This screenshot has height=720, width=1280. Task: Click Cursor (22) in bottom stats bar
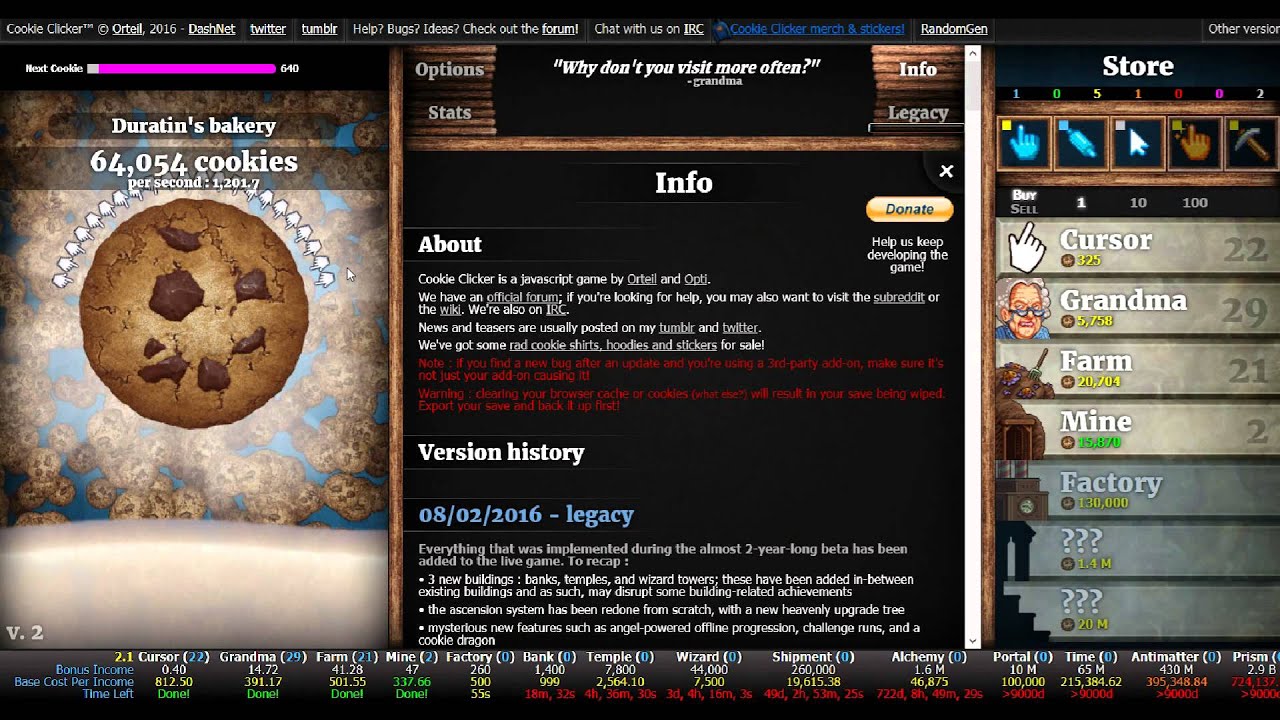point(173,657)
